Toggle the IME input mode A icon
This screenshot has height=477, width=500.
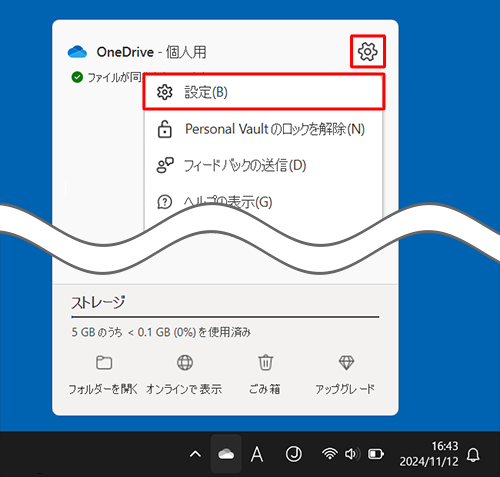click(x=257, y=454)
